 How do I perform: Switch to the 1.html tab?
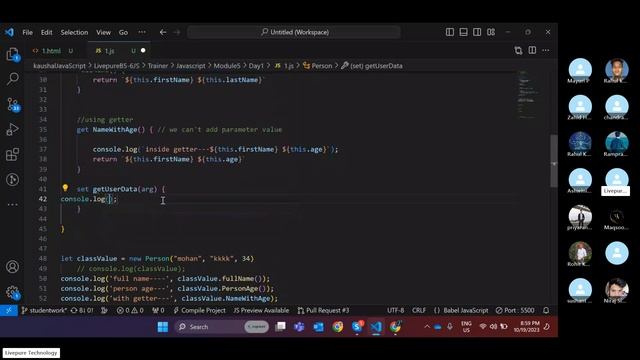(x=51, y=51)
